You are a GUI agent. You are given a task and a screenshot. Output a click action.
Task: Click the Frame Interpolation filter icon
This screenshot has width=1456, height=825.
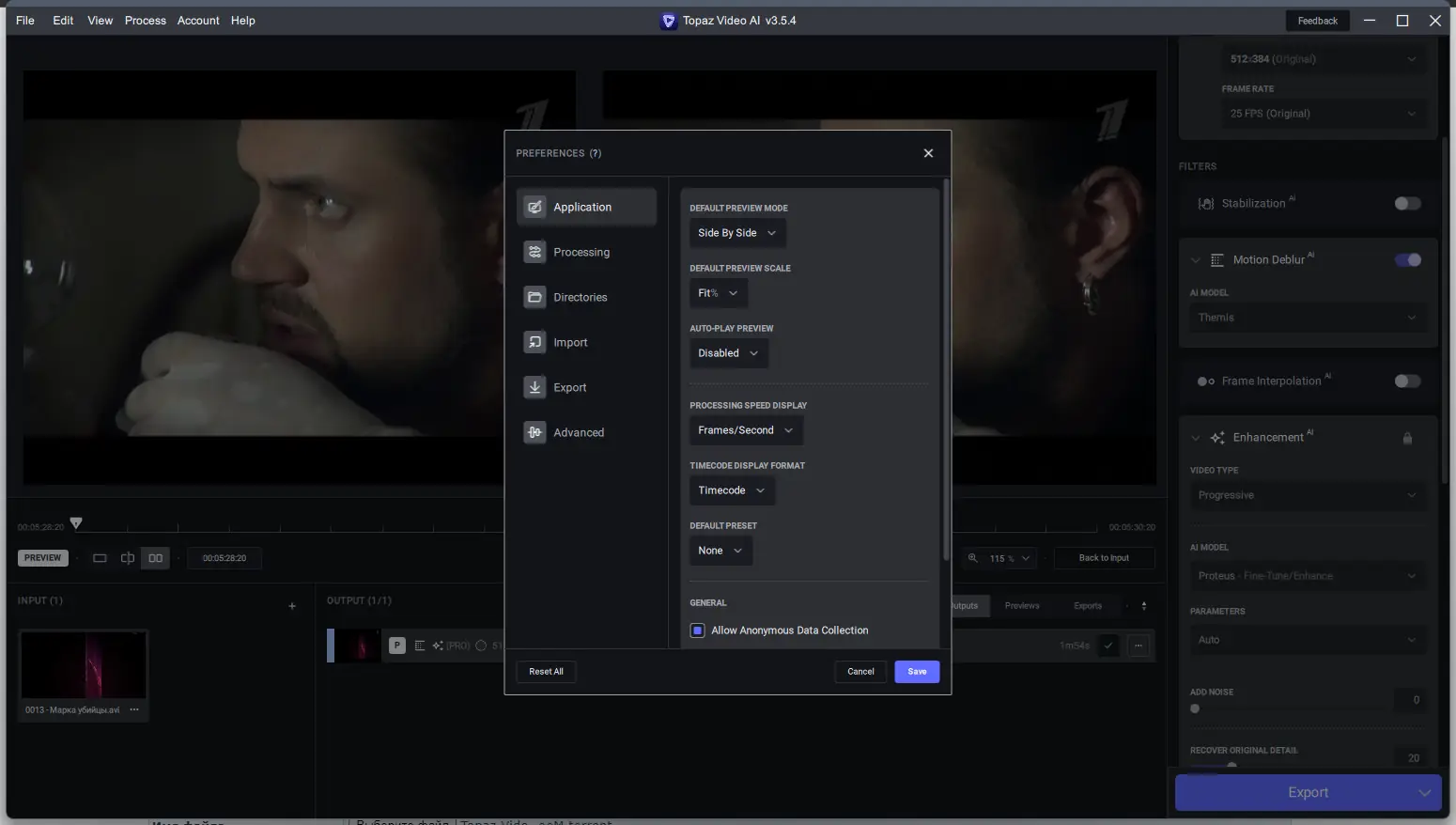[x=1206, y=381]
